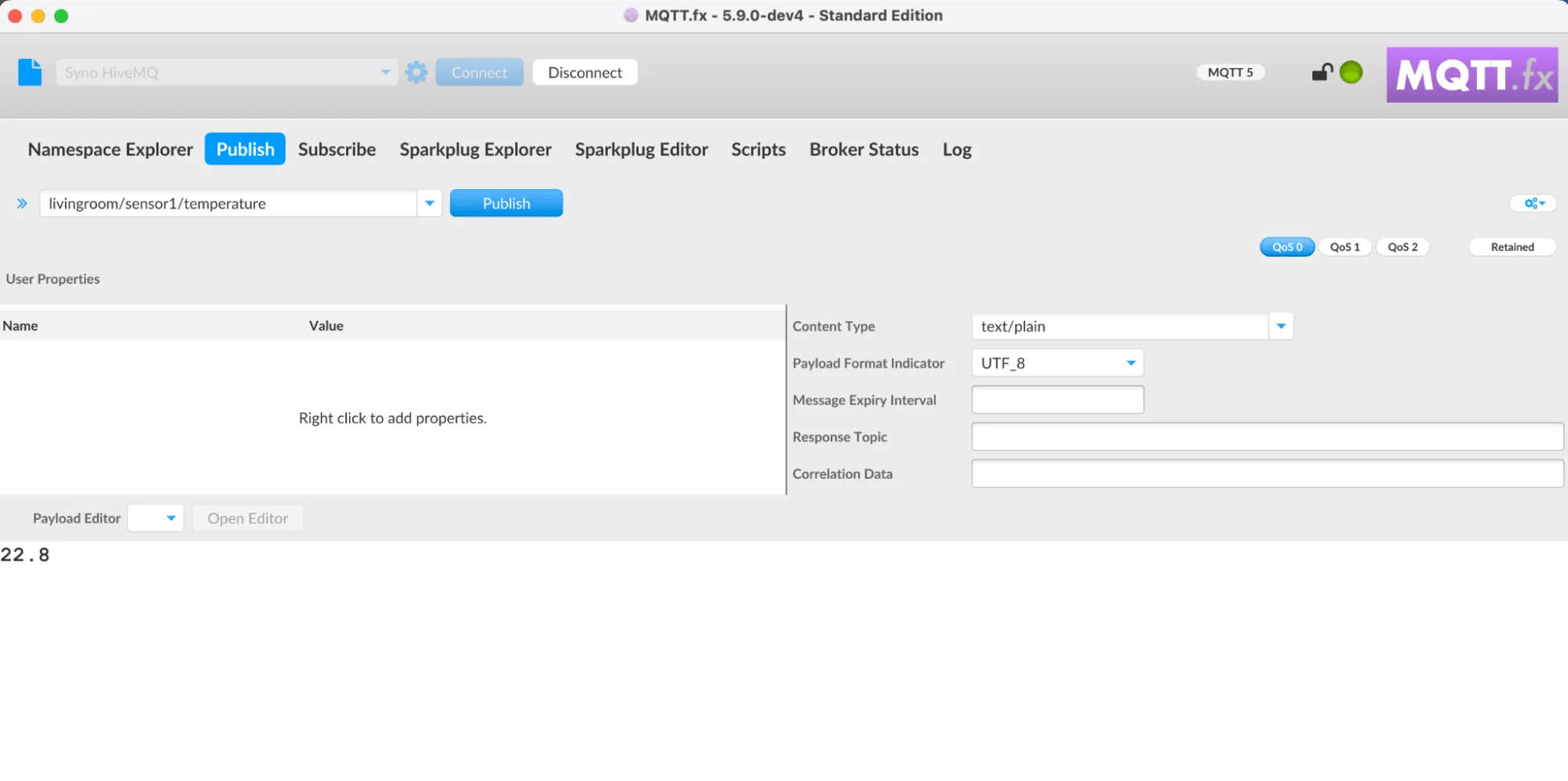
Task: Open the Log tab
Action: click(x=957, y=149)
